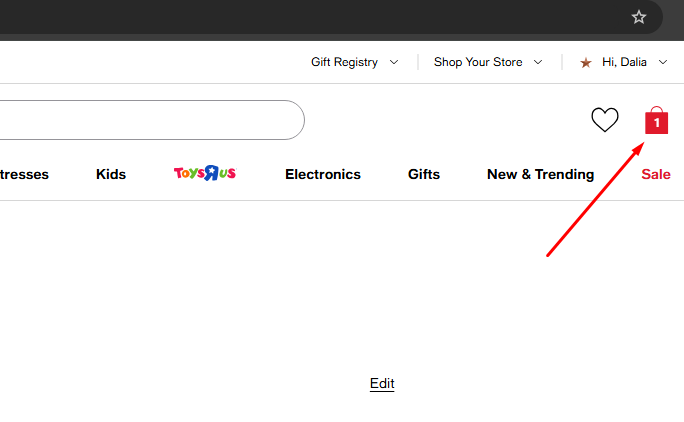Open the partially visible Dresses category
Image resolution: width=684 pixels, height=422 pixels.
click(24, 174)
